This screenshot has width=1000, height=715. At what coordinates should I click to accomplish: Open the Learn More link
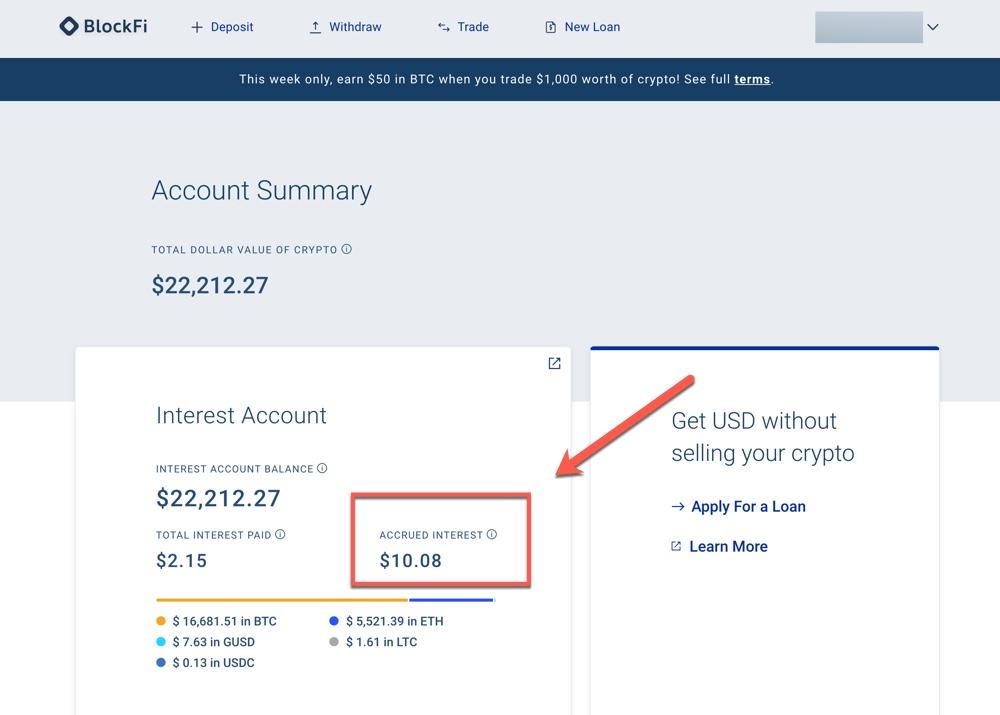coord(728,547)
